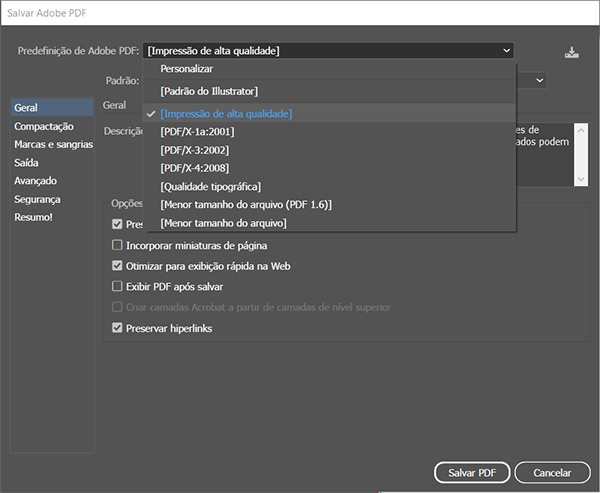Choose Personalizar from preset list
The image size is (600, 493).
(187, 70)
